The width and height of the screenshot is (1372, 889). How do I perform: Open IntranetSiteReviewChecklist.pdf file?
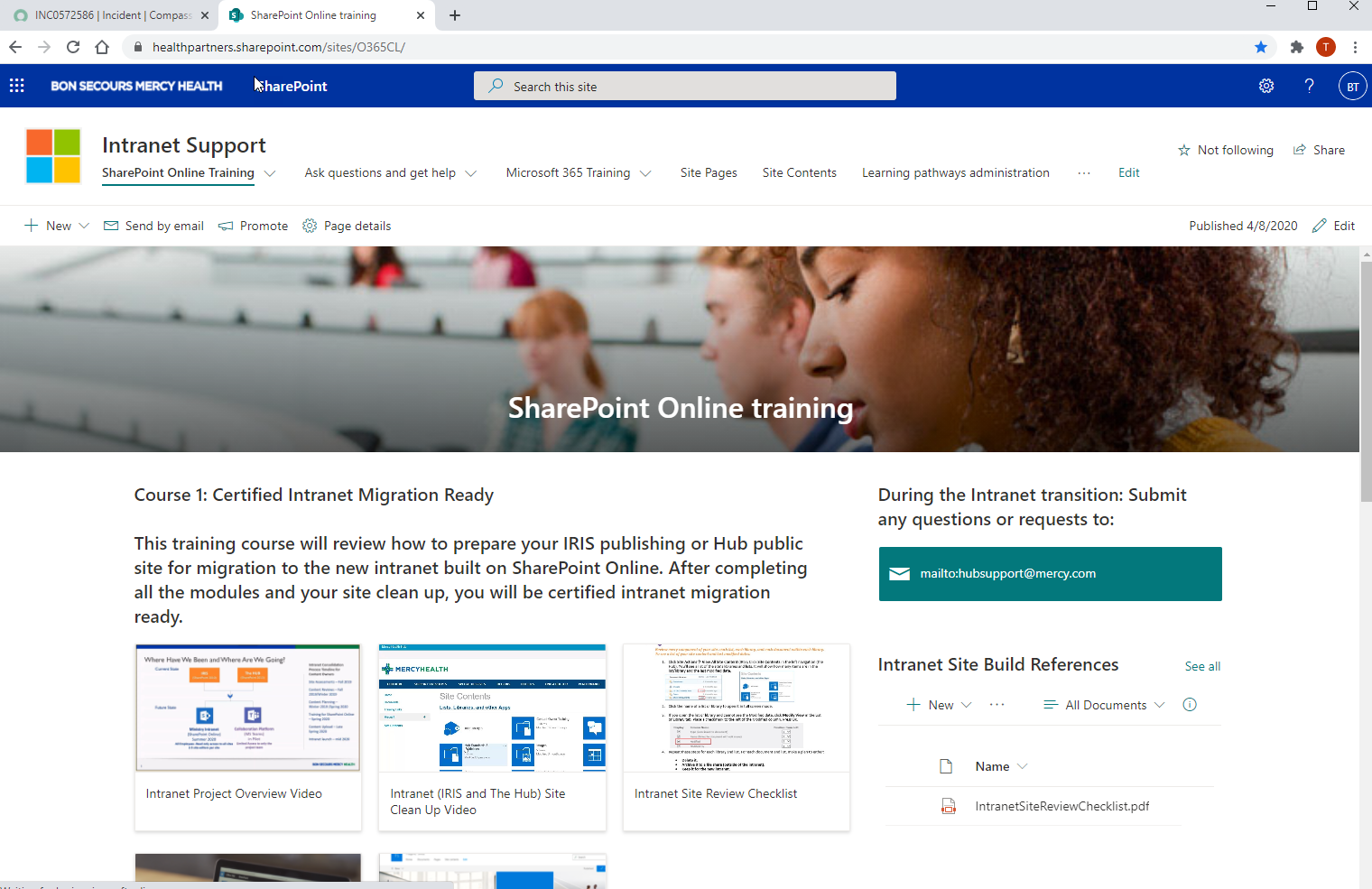(x=1061, y=806)
